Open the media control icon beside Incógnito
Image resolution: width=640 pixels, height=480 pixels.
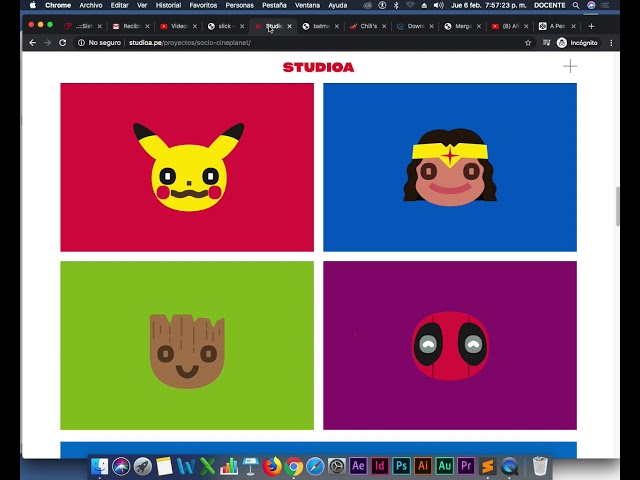click(x=546, y=42)
